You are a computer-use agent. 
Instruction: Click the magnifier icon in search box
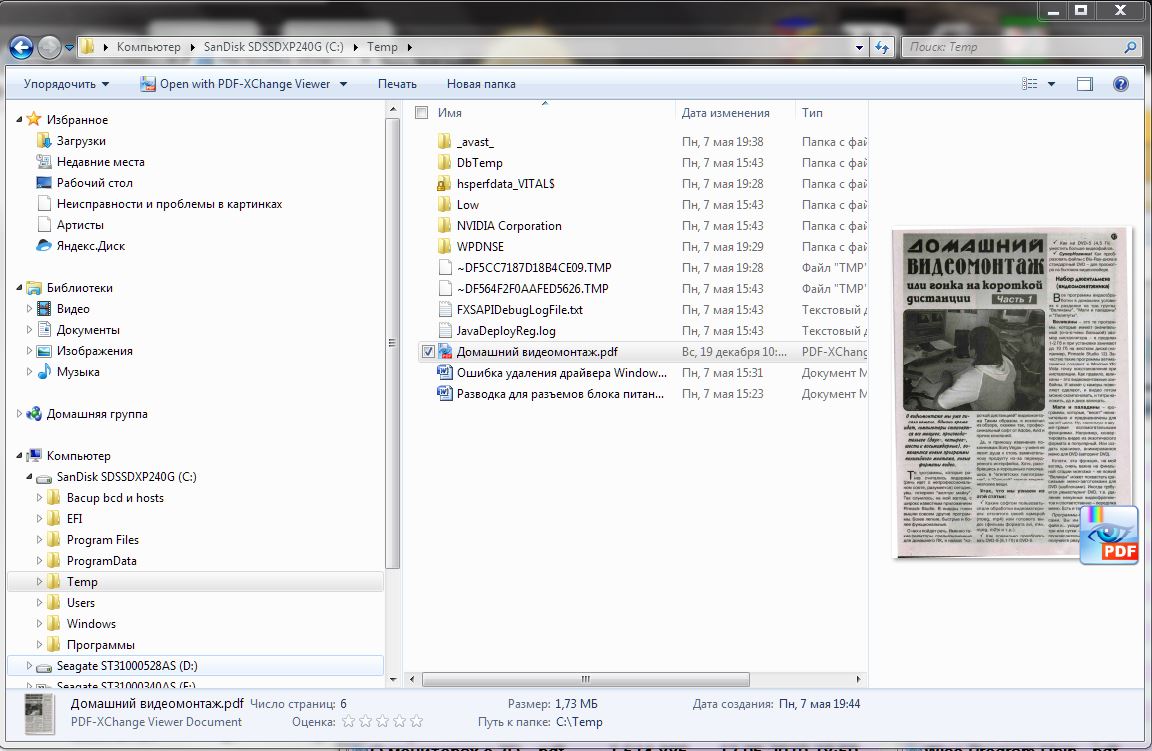(x=1130, y=47)
